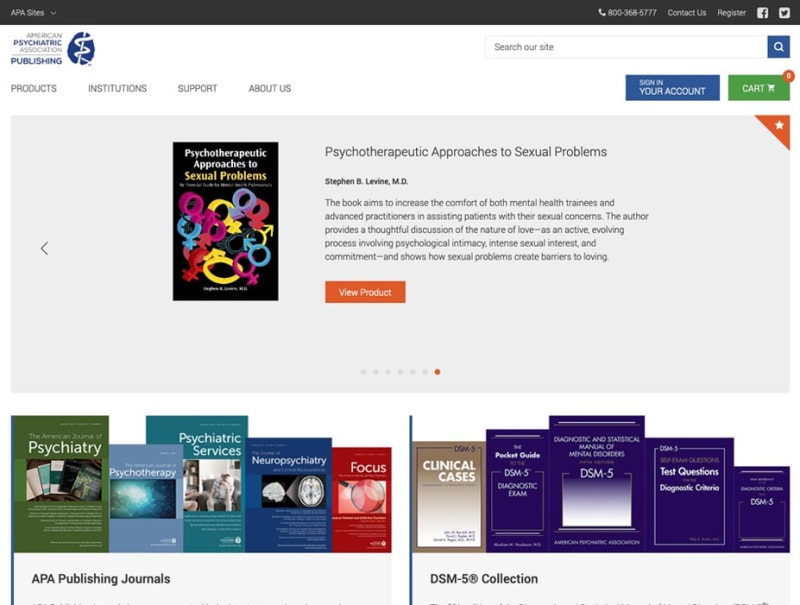800x605 pixels.
Task: Select the sixth carousel dot
Action: (425, 372)
